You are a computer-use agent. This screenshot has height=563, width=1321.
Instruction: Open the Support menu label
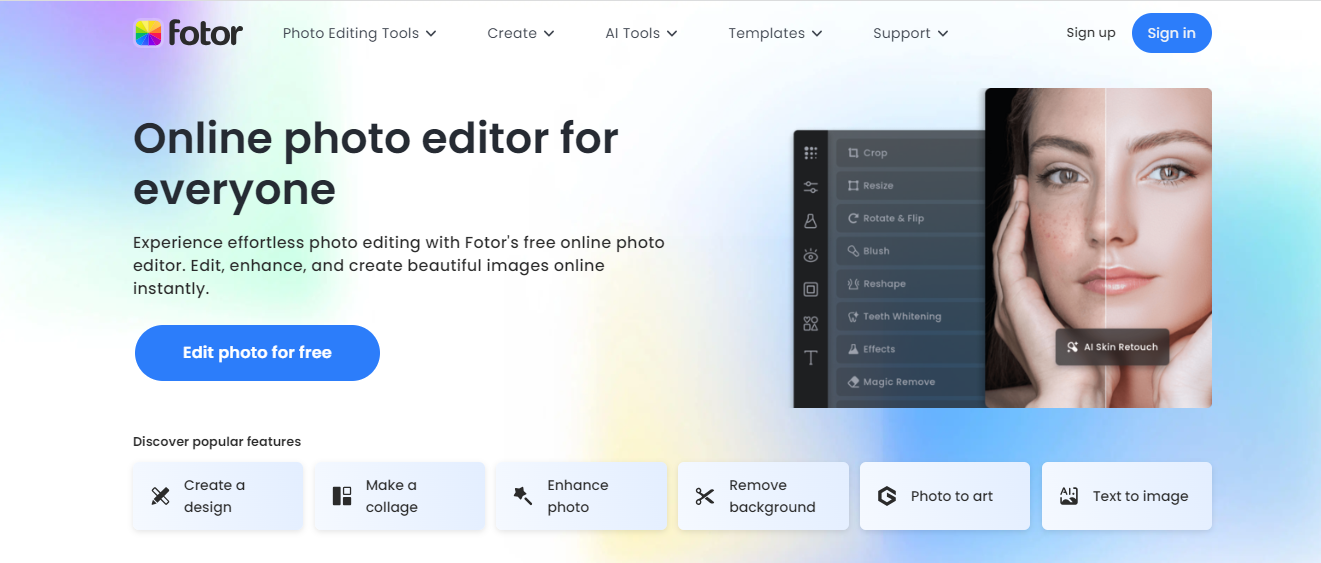(x=901, y=33)
